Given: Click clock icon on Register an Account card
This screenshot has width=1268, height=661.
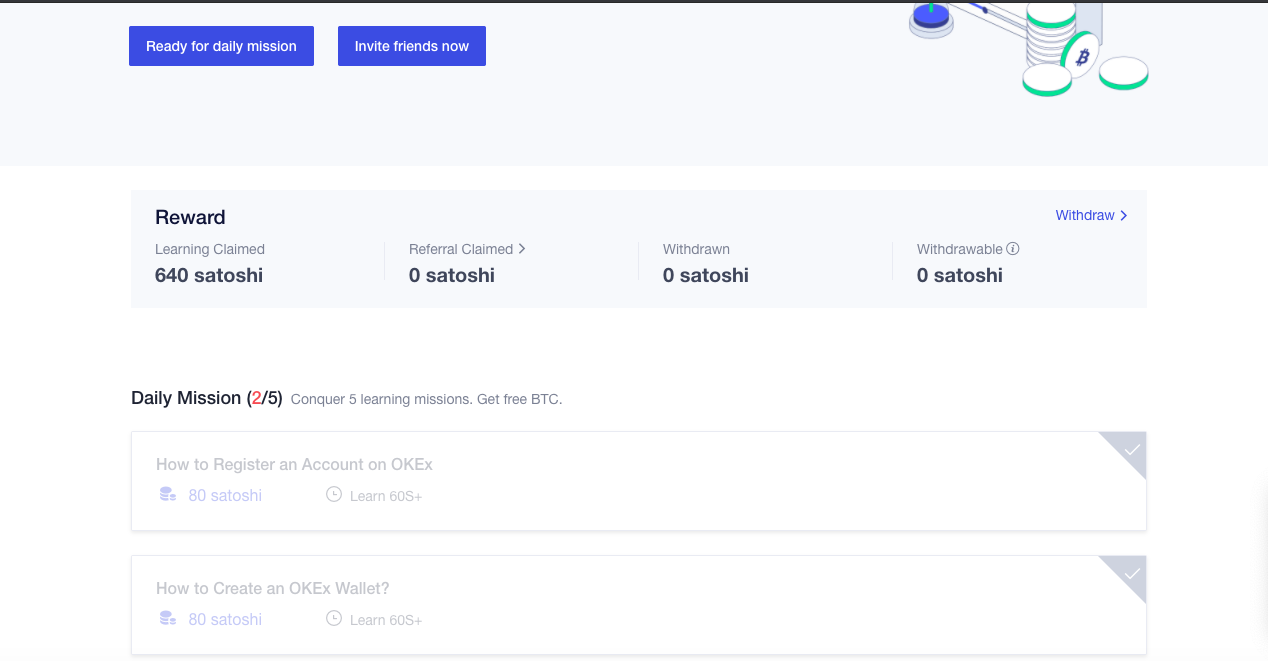Looking at the screenshot, I should (334, 494).
